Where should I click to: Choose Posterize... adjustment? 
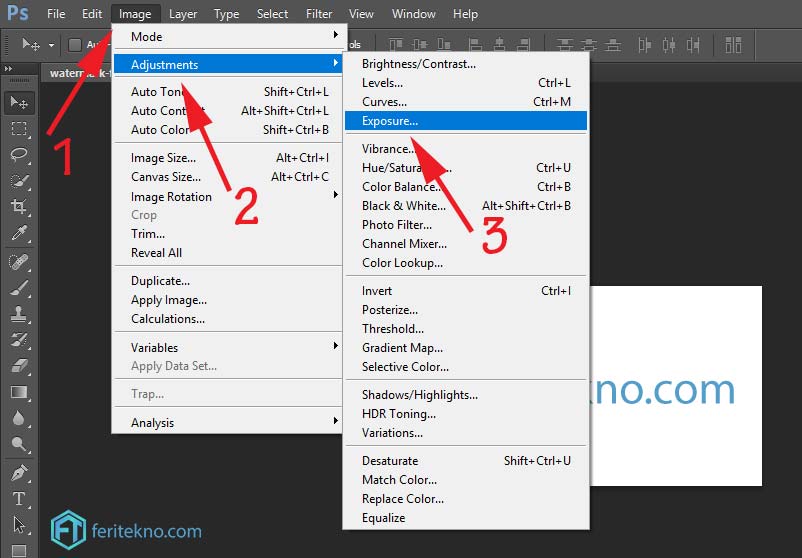coord(466,309)
